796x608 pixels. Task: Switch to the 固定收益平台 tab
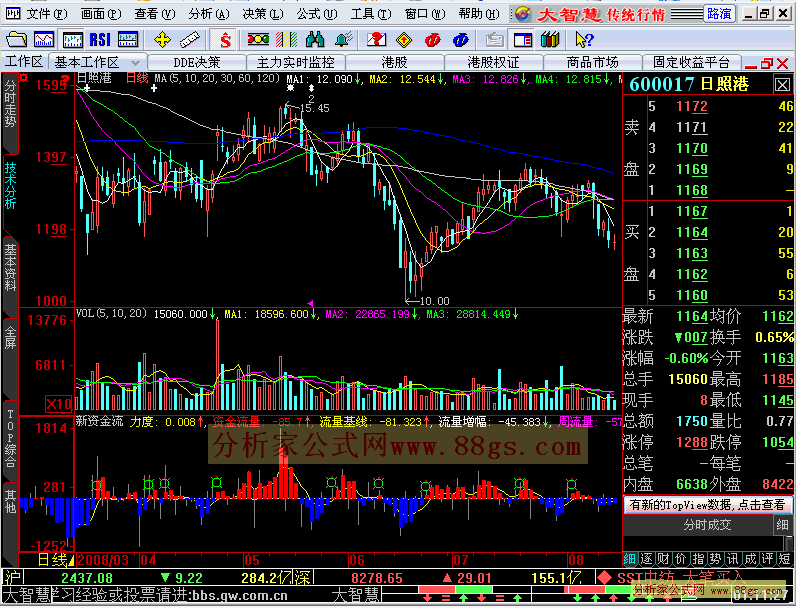click(x=691, y=62)
